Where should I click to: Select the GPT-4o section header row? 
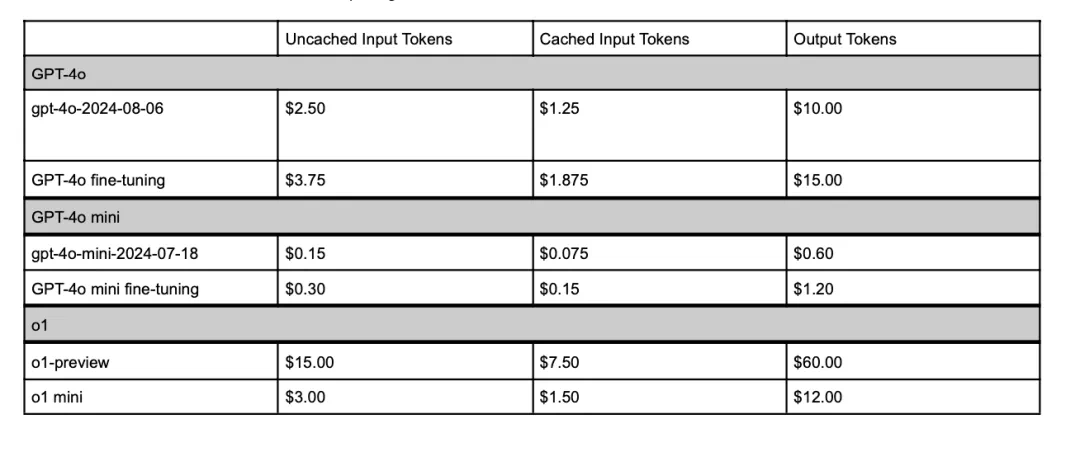tap(532, 74)
